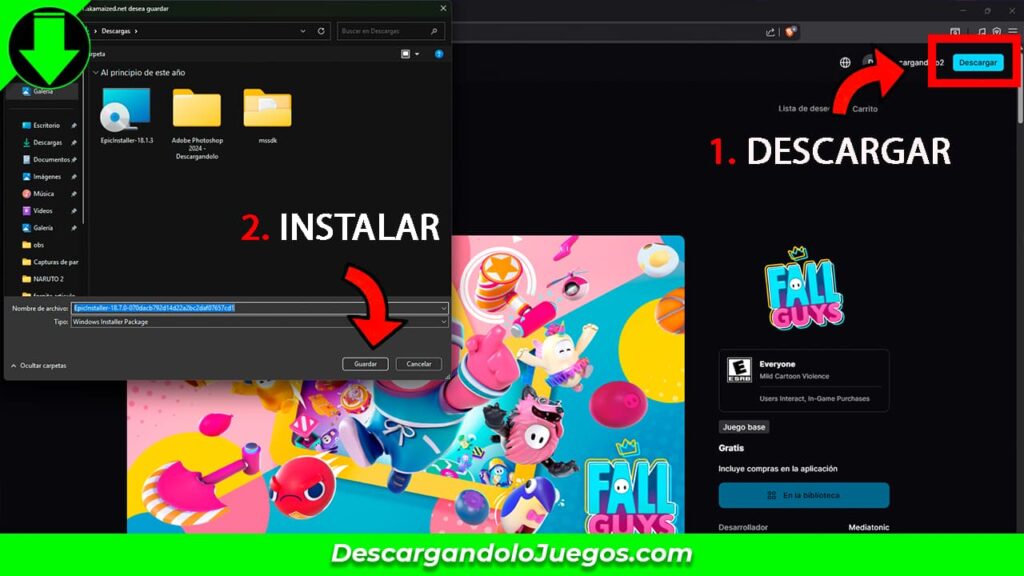Click the Guardar button
Screen dimensions: 1024x576
coord(364,363)
